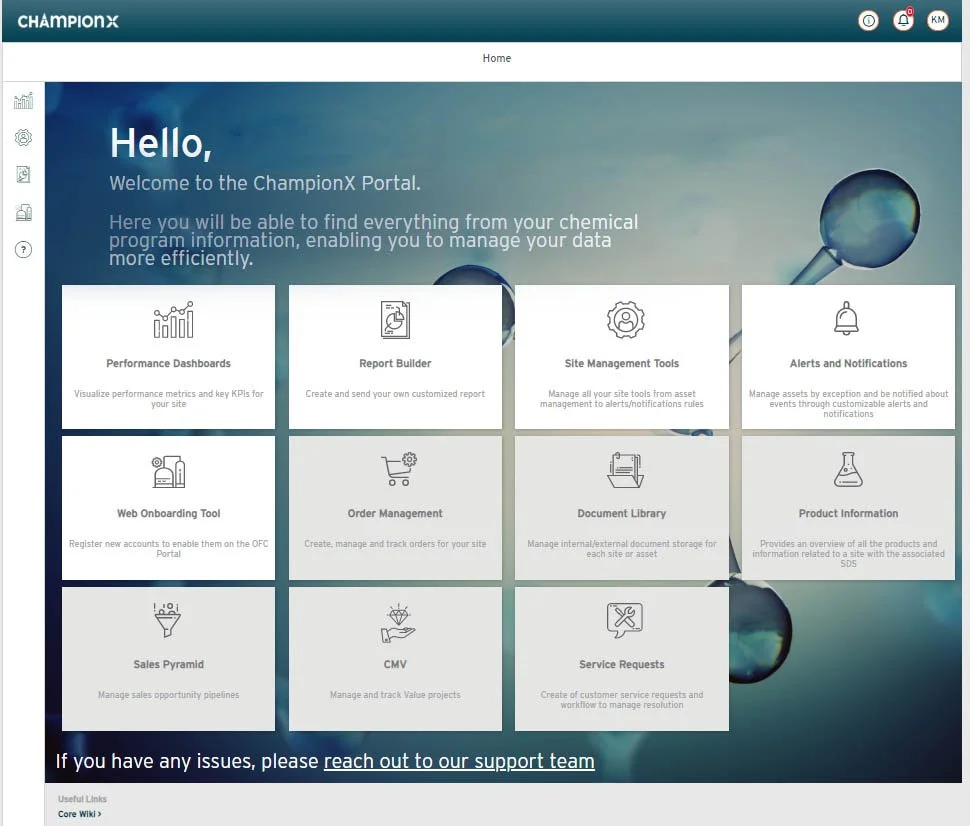Screen dimensions: 970x826
Task: Open the info icon in top bar
Action: (869, 21)
